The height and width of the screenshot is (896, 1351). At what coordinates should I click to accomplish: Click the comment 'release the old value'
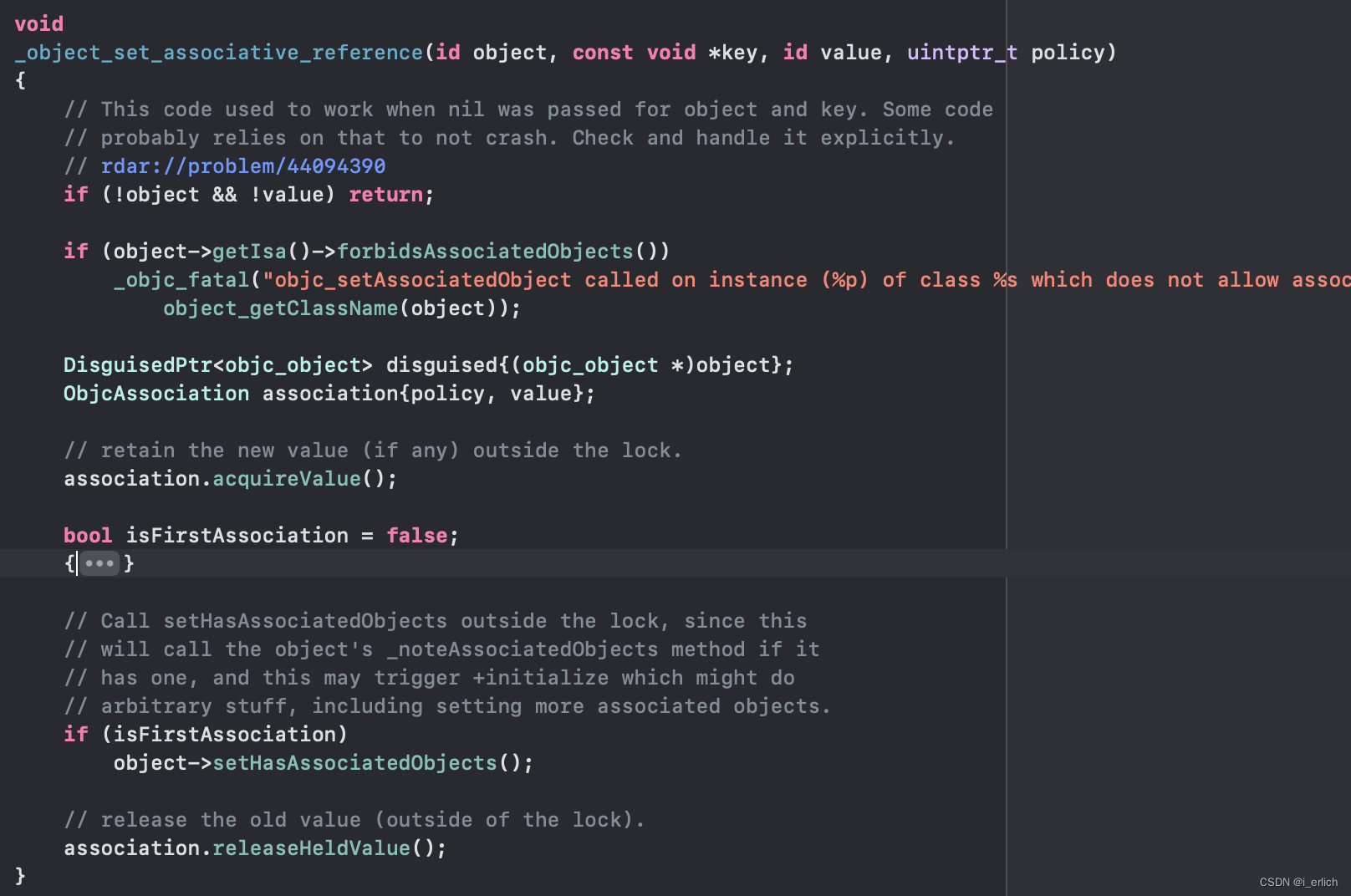pos(354,820)
